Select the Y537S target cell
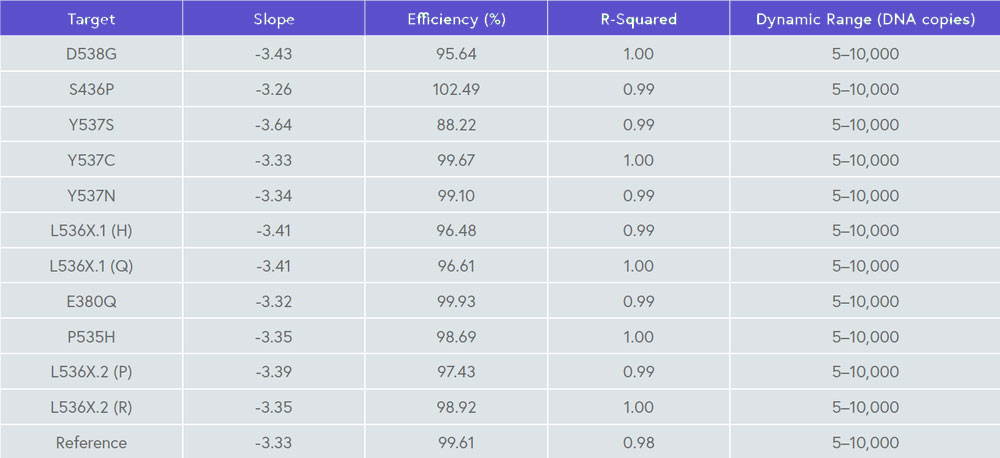Viewport: 1000px width, 458px height. [x=91, y=125]
